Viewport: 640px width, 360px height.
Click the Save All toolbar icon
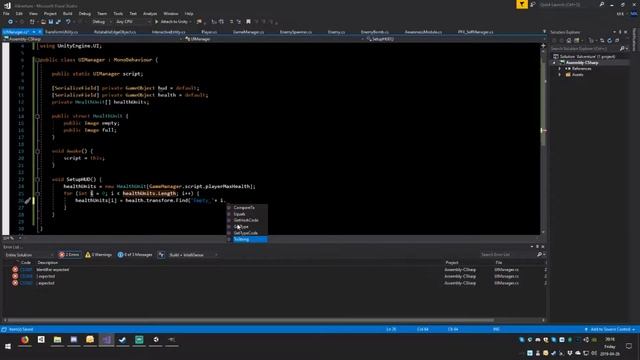pyautogui.click(x=58, y=22)
